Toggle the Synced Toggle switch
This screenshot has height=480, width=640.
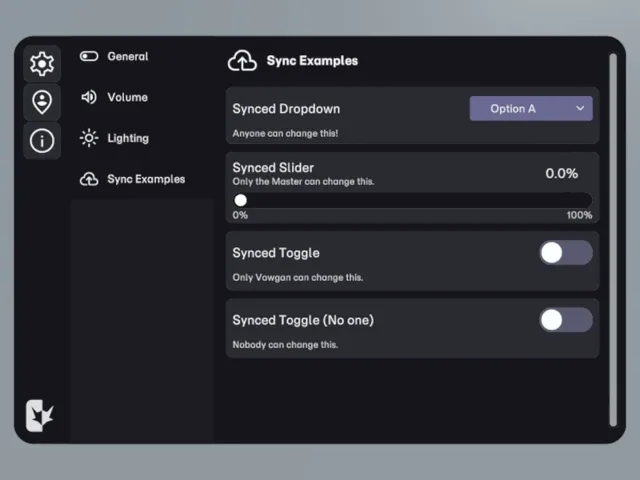pos(566,253)
